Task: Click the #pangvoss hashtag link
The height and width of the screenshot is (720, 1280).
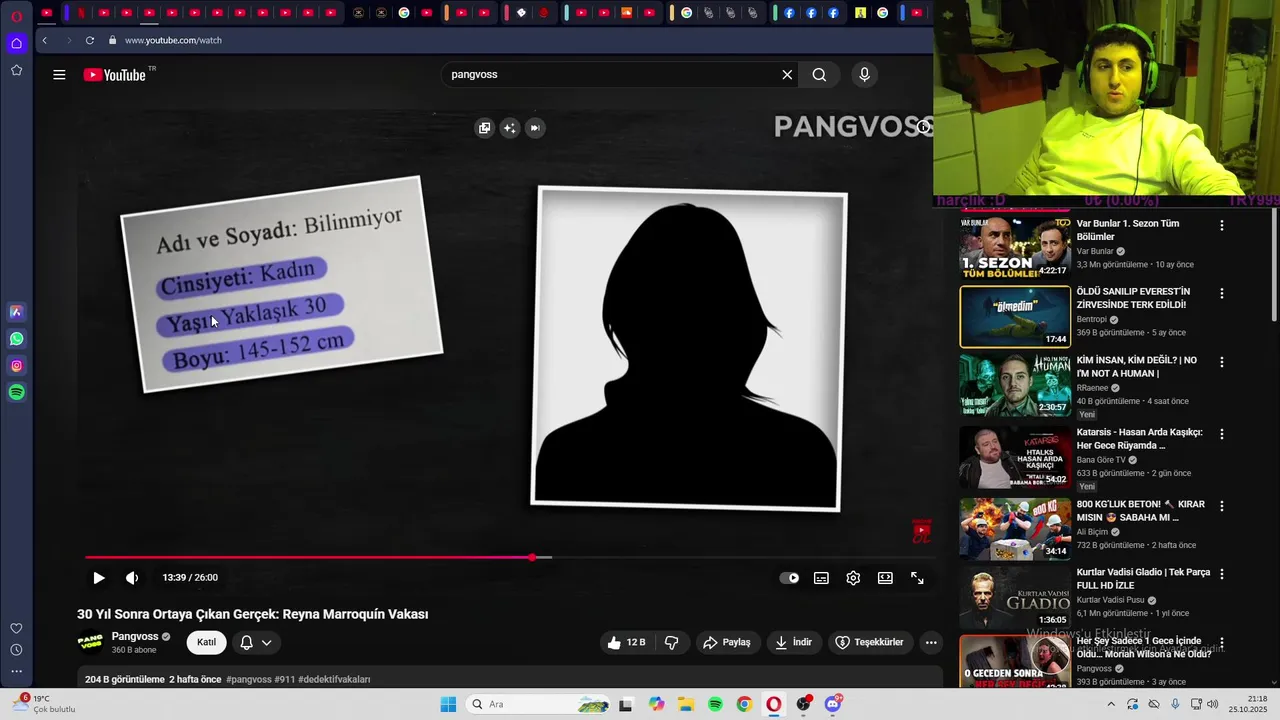Action: (x=249, y=679)
